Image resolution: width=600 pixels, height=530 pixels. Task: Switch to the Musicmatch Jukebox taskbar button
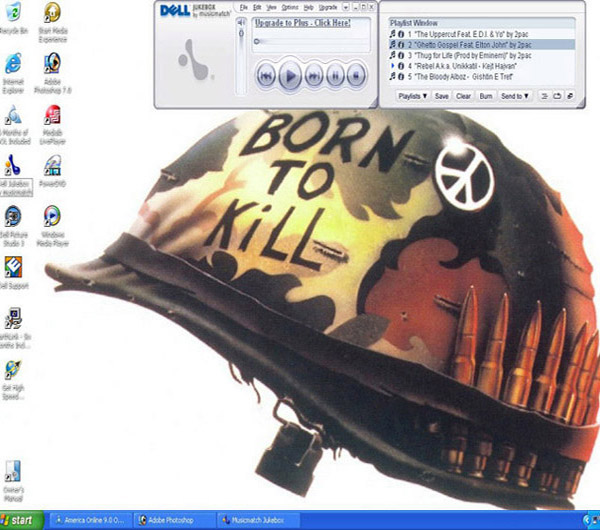257,520
